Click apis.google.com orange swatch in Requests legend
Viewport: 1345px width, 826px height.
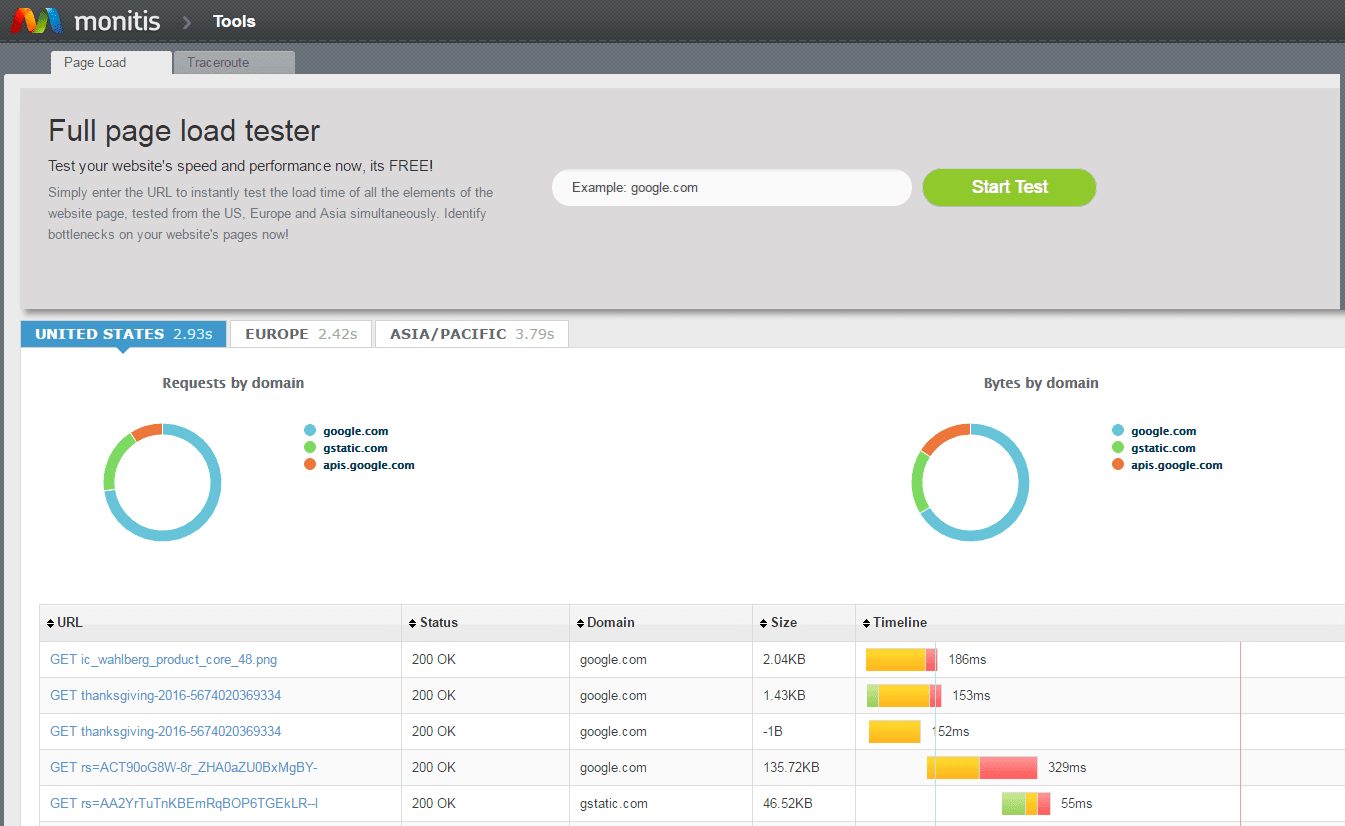(x=310, y=465)
